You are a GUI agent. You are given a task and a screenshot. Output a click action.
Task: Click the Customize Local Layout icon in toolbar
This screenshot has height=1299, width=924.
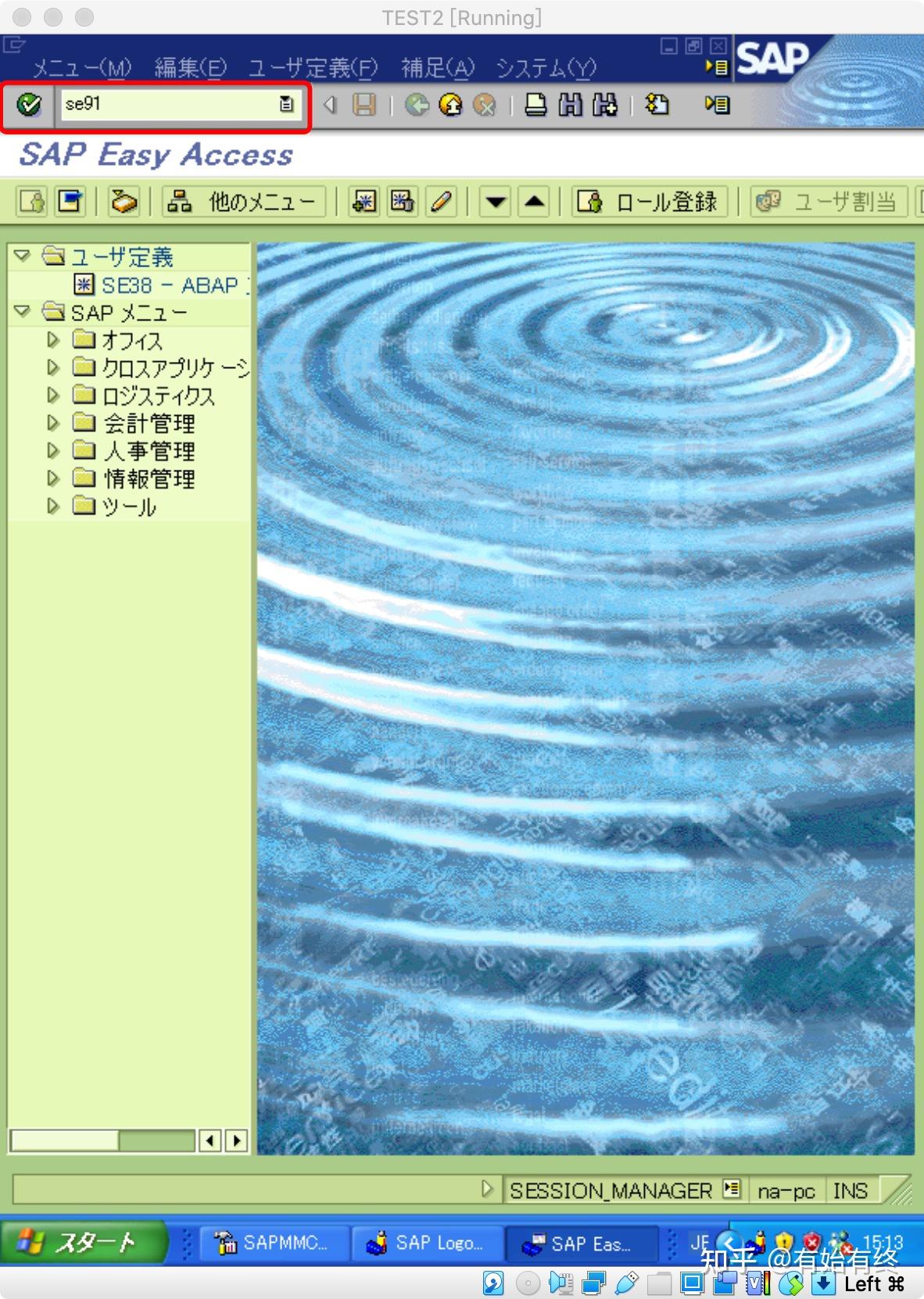[x=717, y=105]
